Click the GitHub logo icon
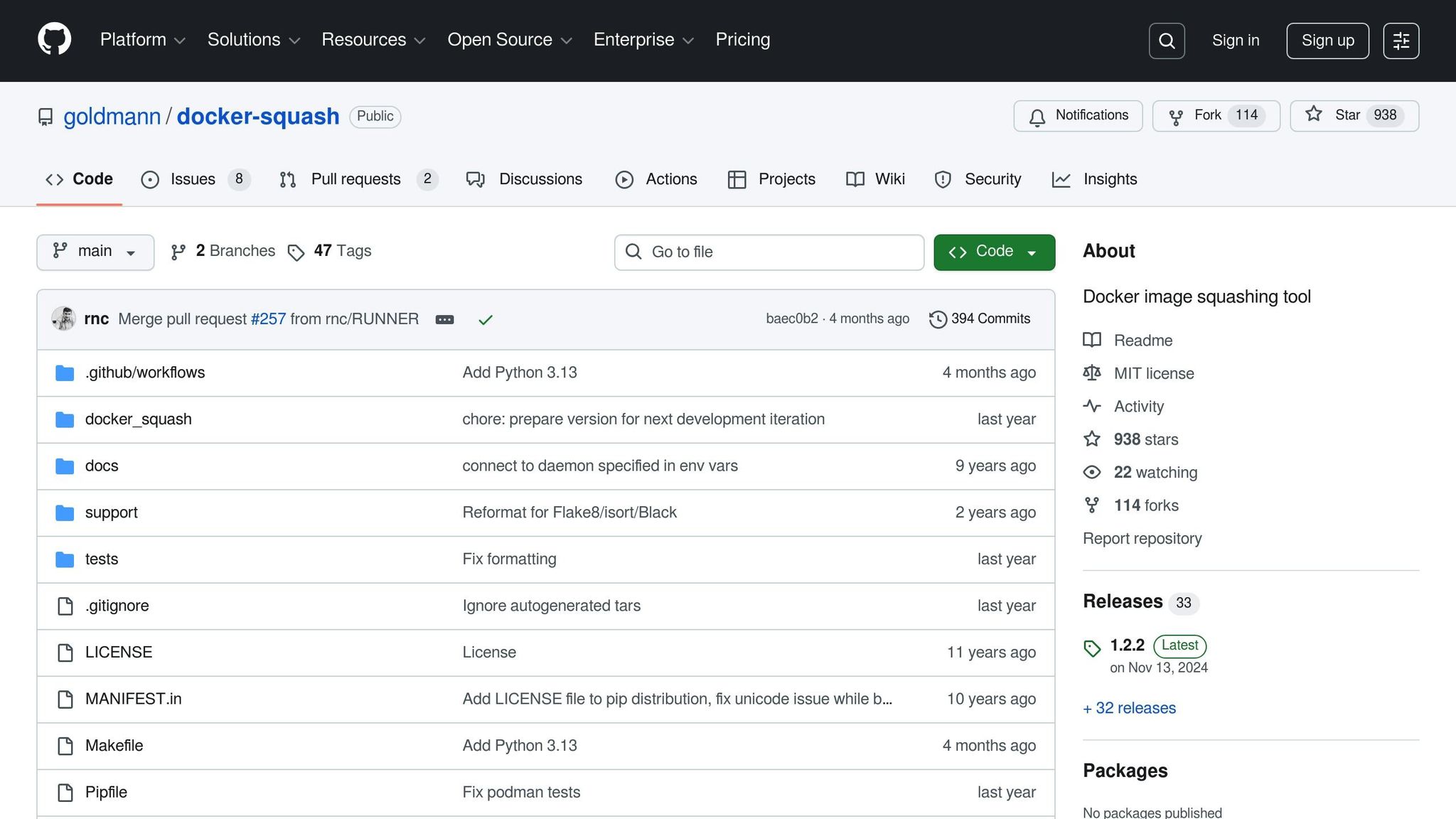Image resolution: width=1456 pixels, height=819 pixels. (54, 40)
